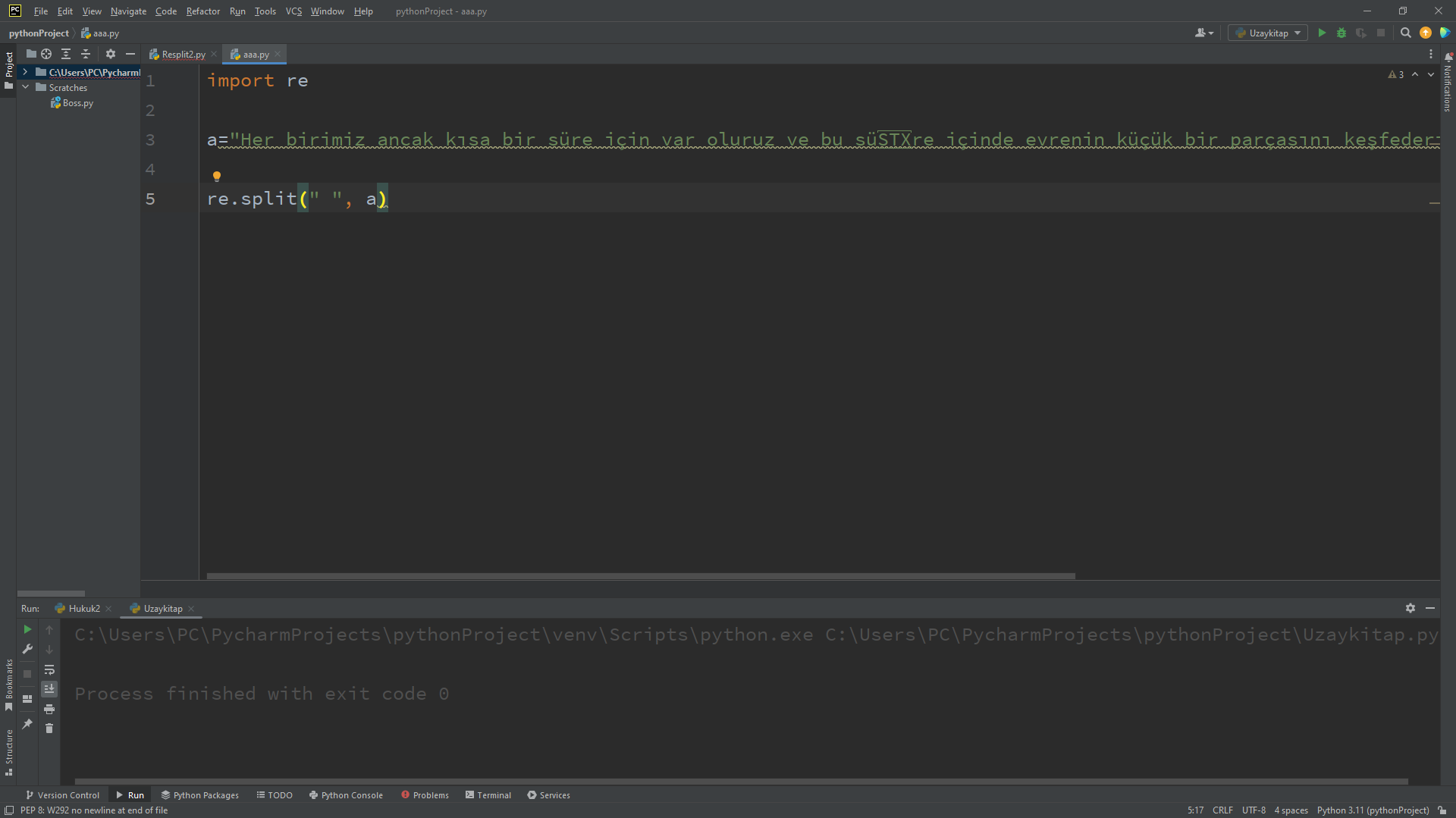Open editor tabs more options menu
The height and width of the screenshot is (818, 1456).
click(x=1431, y=54)
